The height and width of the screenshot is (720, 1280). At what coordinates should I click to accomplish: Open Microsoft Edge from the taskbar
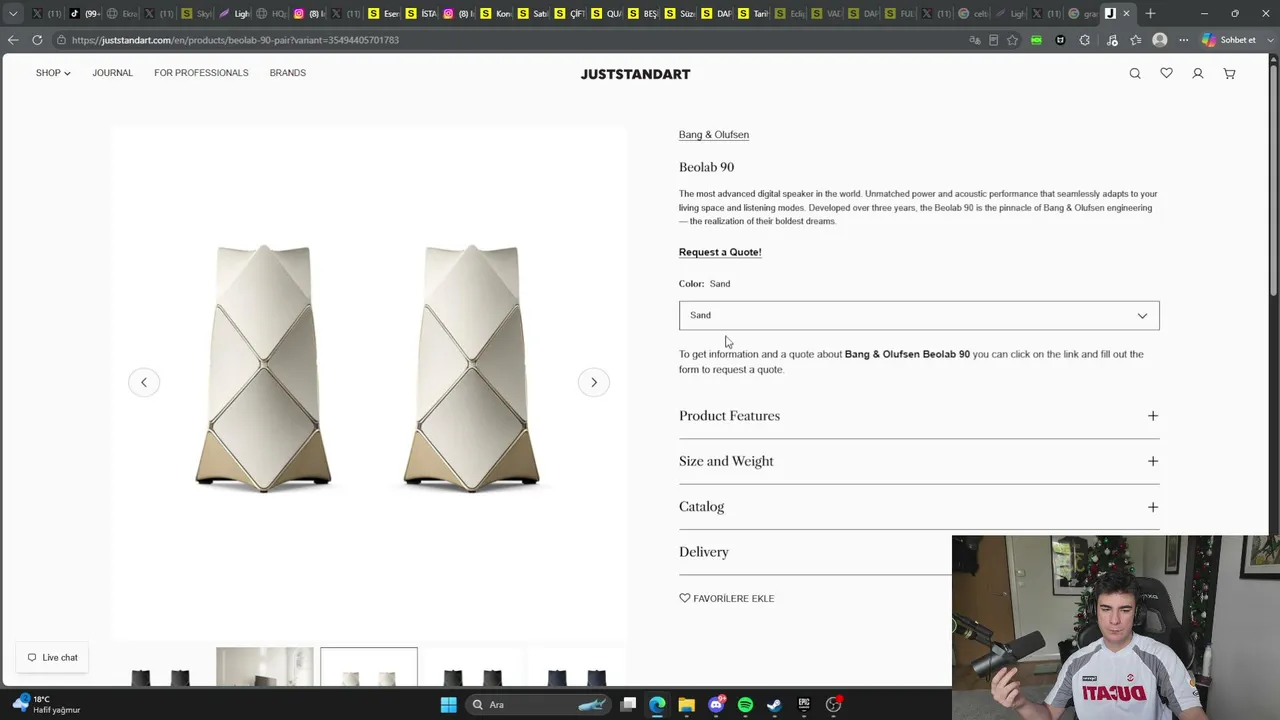[657, 705]
